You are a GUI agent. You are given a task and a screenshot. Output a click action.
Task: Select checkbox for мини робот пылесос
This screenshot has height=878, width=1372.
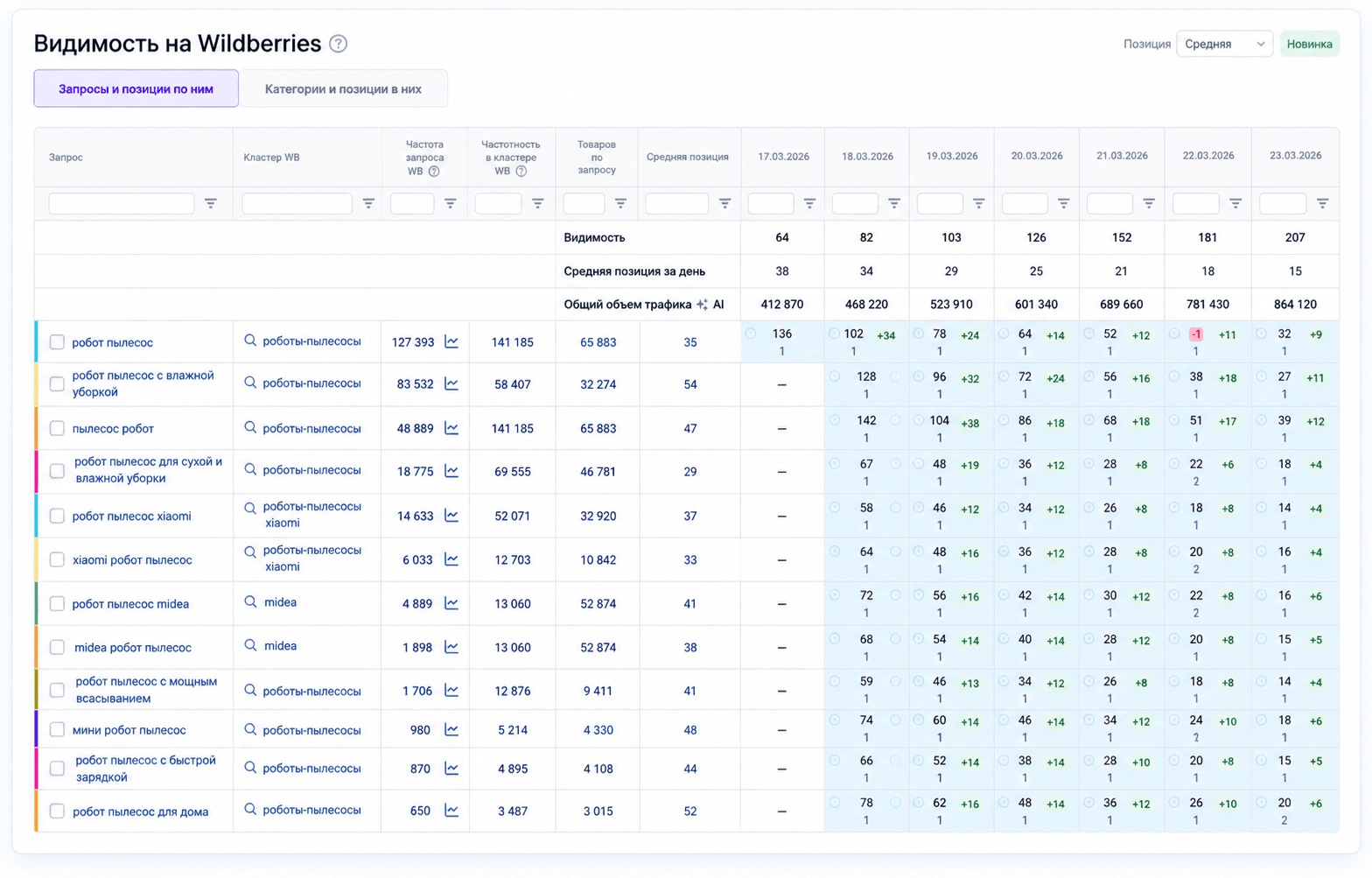pos(57,729)
